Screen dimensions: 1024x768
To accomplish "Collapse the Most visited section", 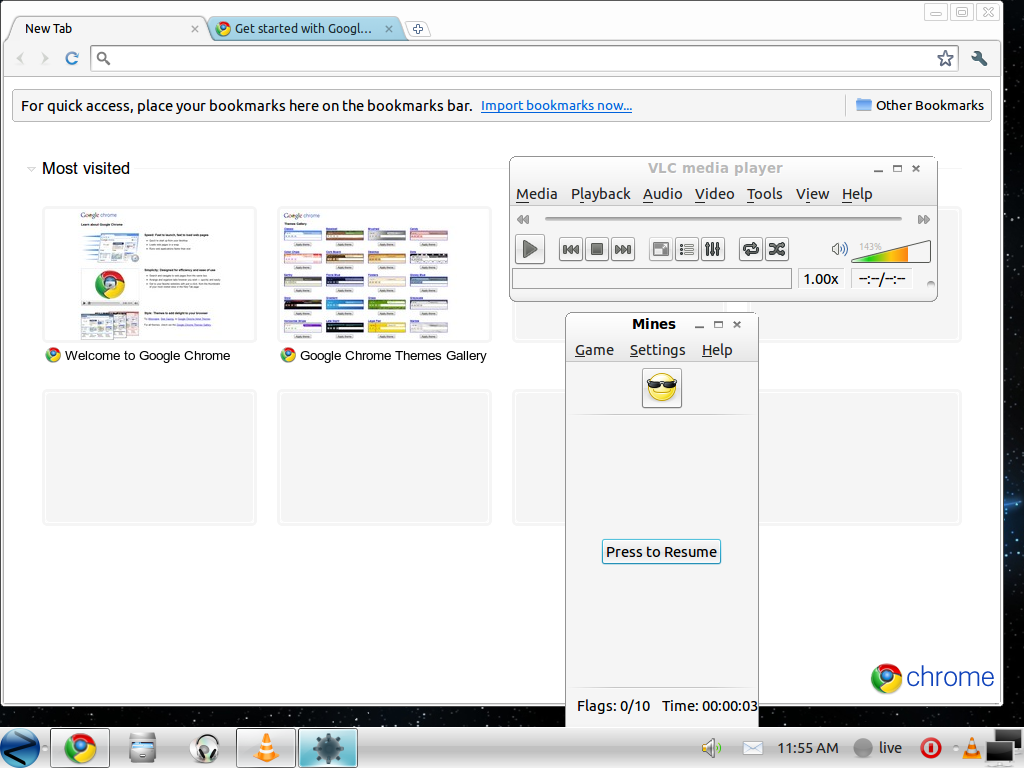I will [x=31, y=169].
